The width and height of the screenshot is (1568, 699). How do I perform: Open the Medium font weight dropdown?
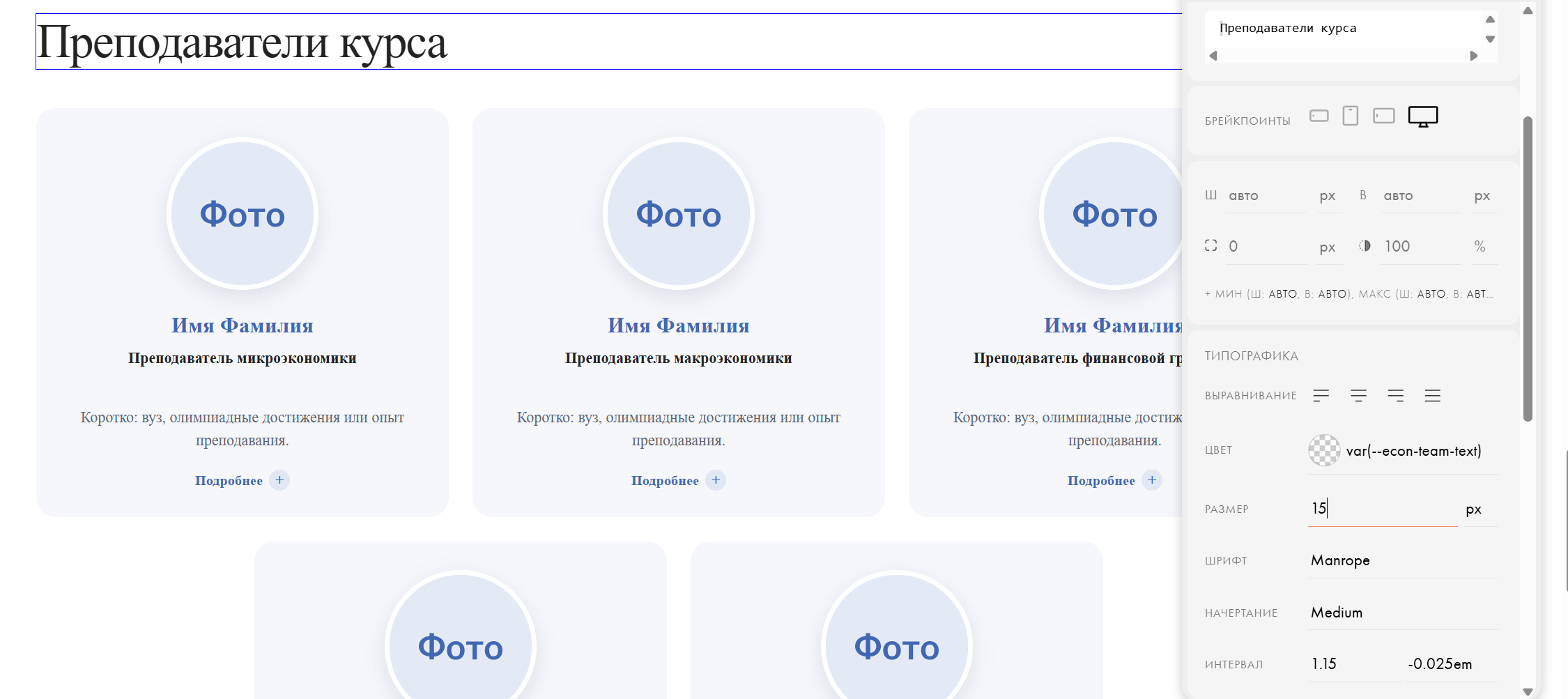point(1402,613)
